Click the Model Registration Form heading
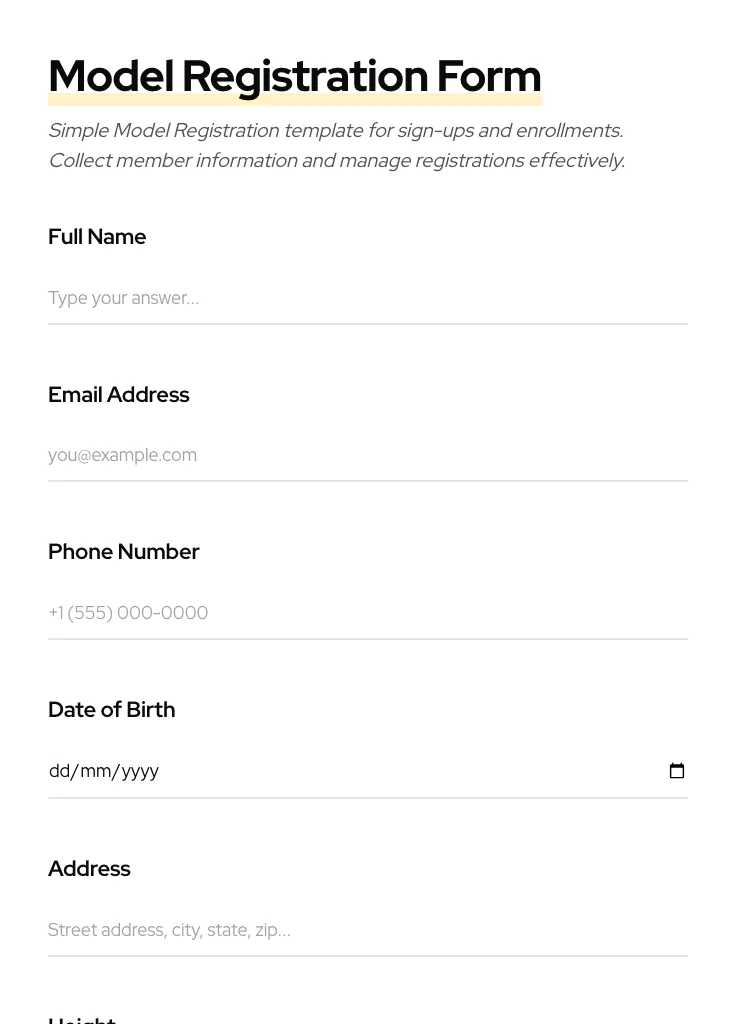Screen dimensions: 736x1024 click(294, 76)
